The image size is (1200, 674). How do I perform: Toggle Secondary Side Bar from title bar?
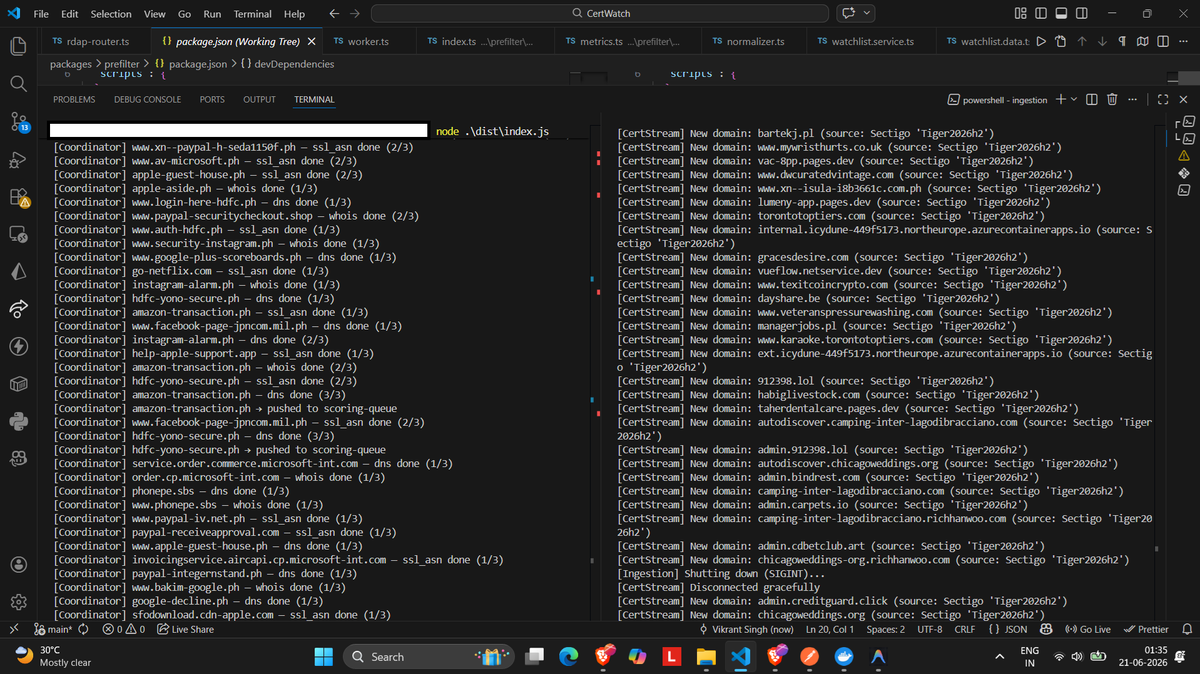point(1081,14)
